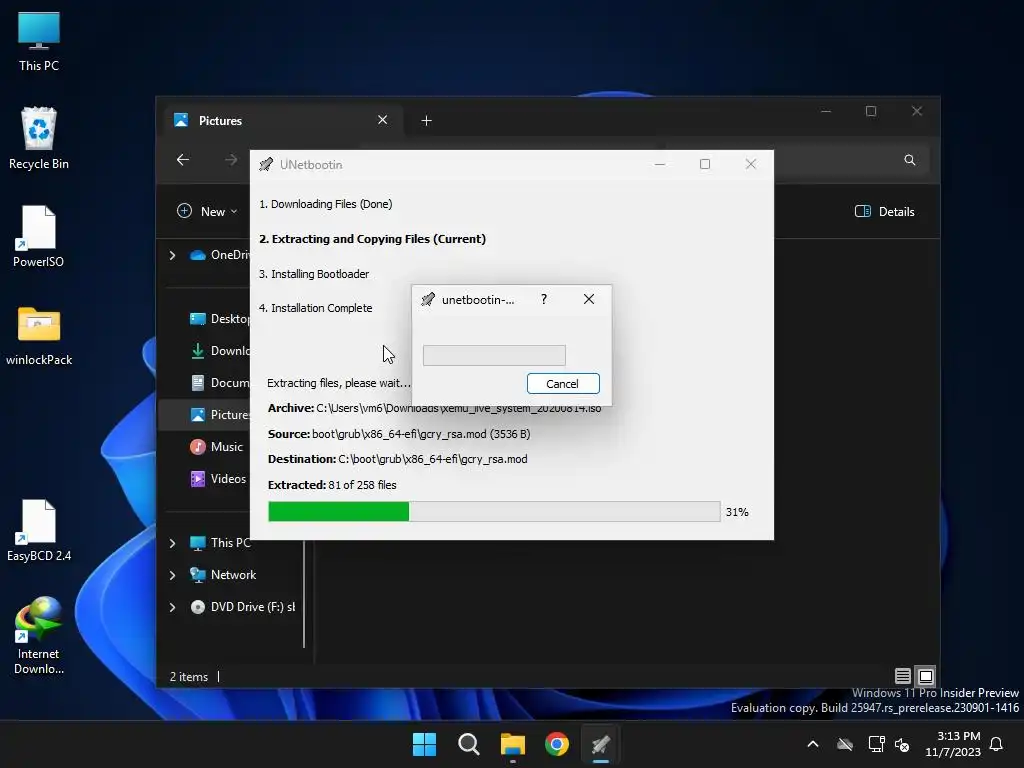Show hidden system tray icons
This screenshot has width=1024, height=768.
(813, 744)
